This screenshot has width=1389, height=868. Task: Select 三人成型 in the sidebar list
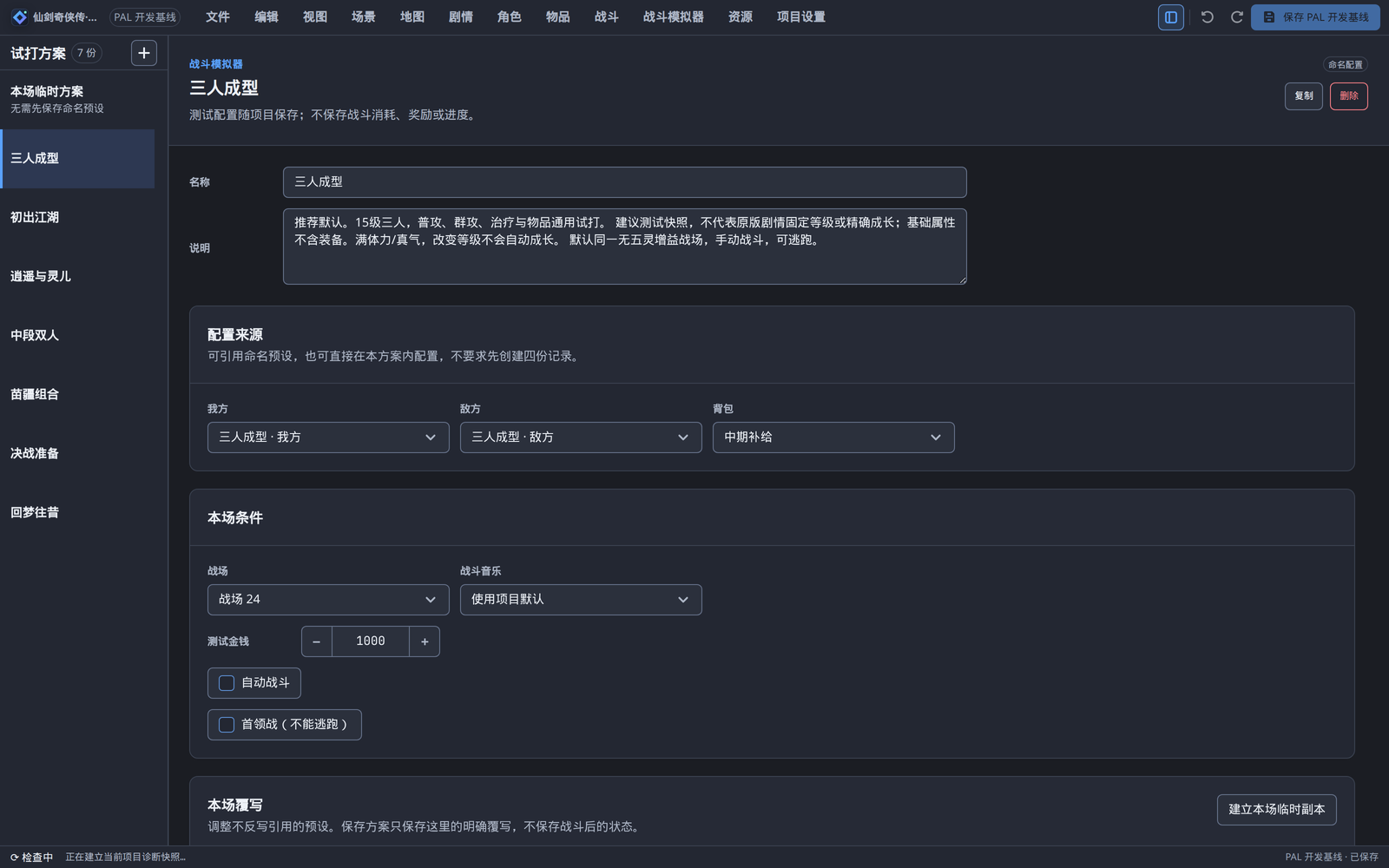(x=78, y=159)
